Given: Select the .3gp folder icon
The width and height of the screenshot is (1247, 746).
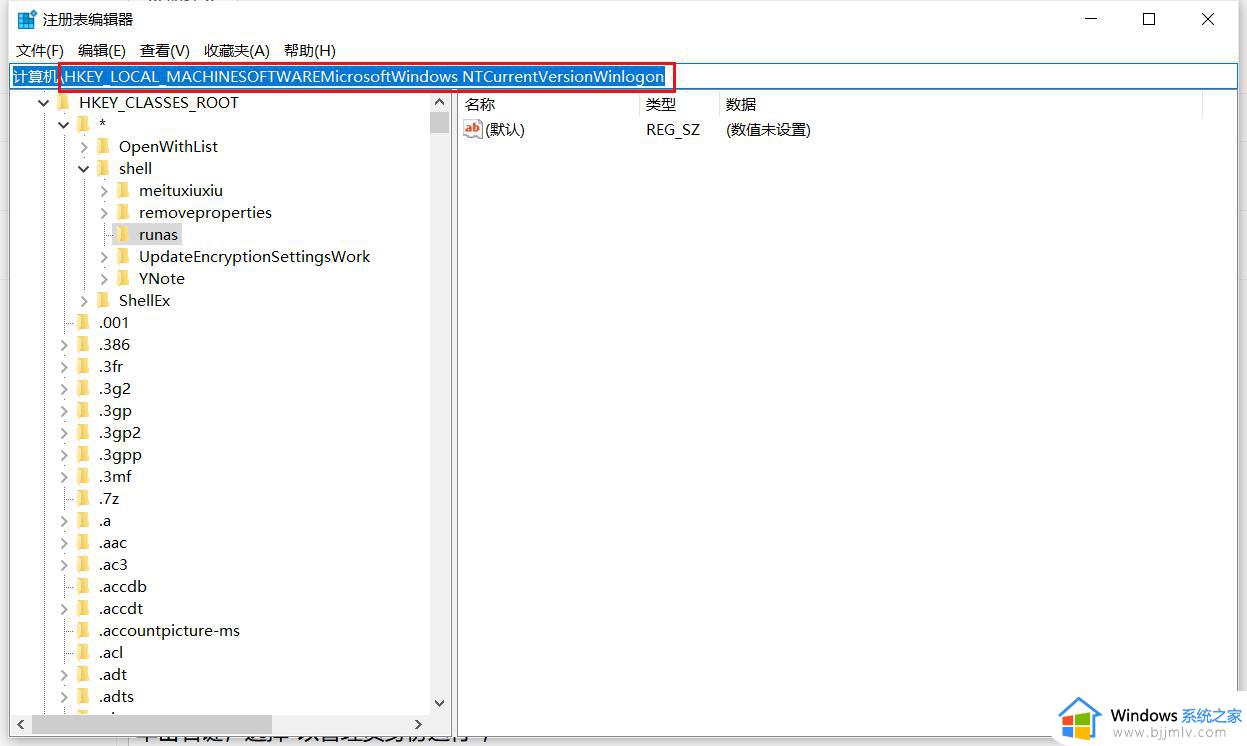Looking at the screenshot, I should coord(84,410).
